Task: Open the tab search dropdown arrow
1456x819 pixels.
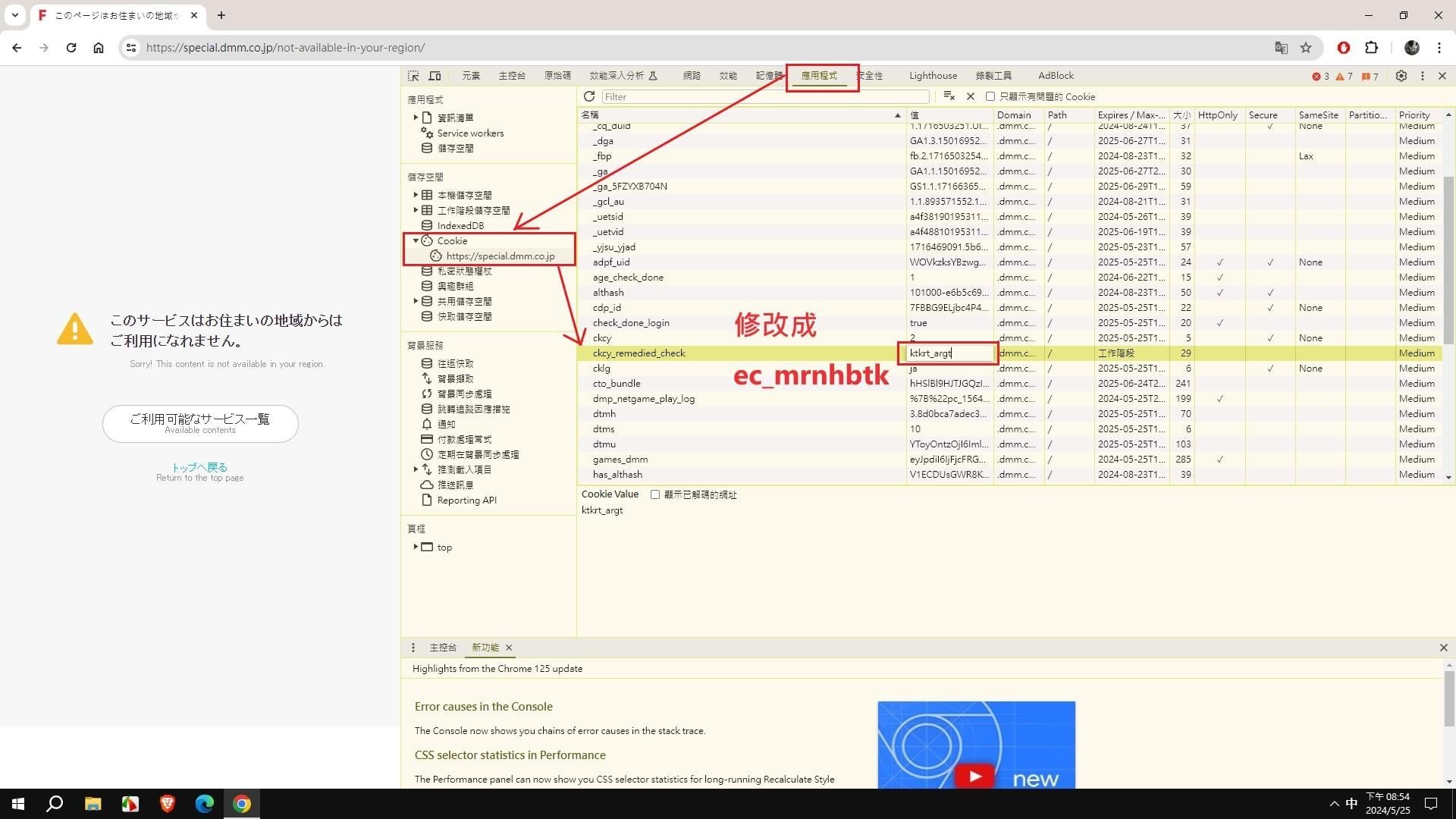Action: (14, 15)
